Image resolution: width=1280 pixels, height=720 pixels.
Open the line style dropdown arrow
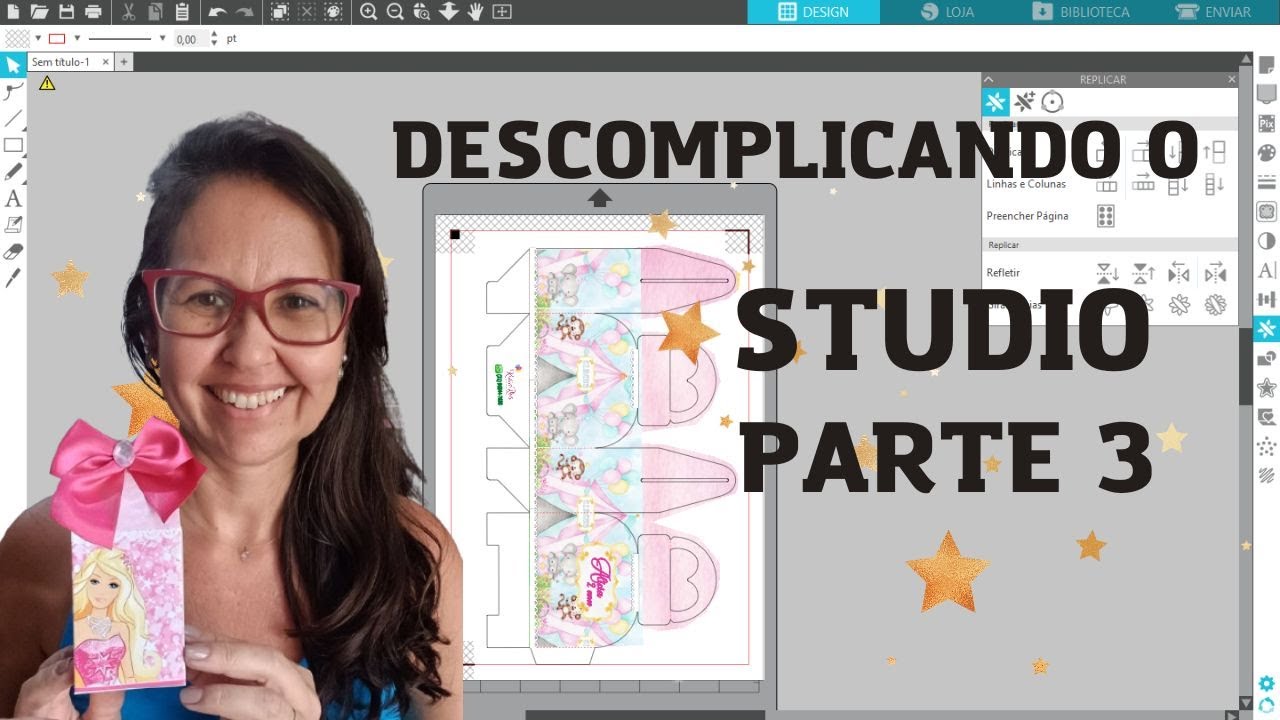[162, 38]
